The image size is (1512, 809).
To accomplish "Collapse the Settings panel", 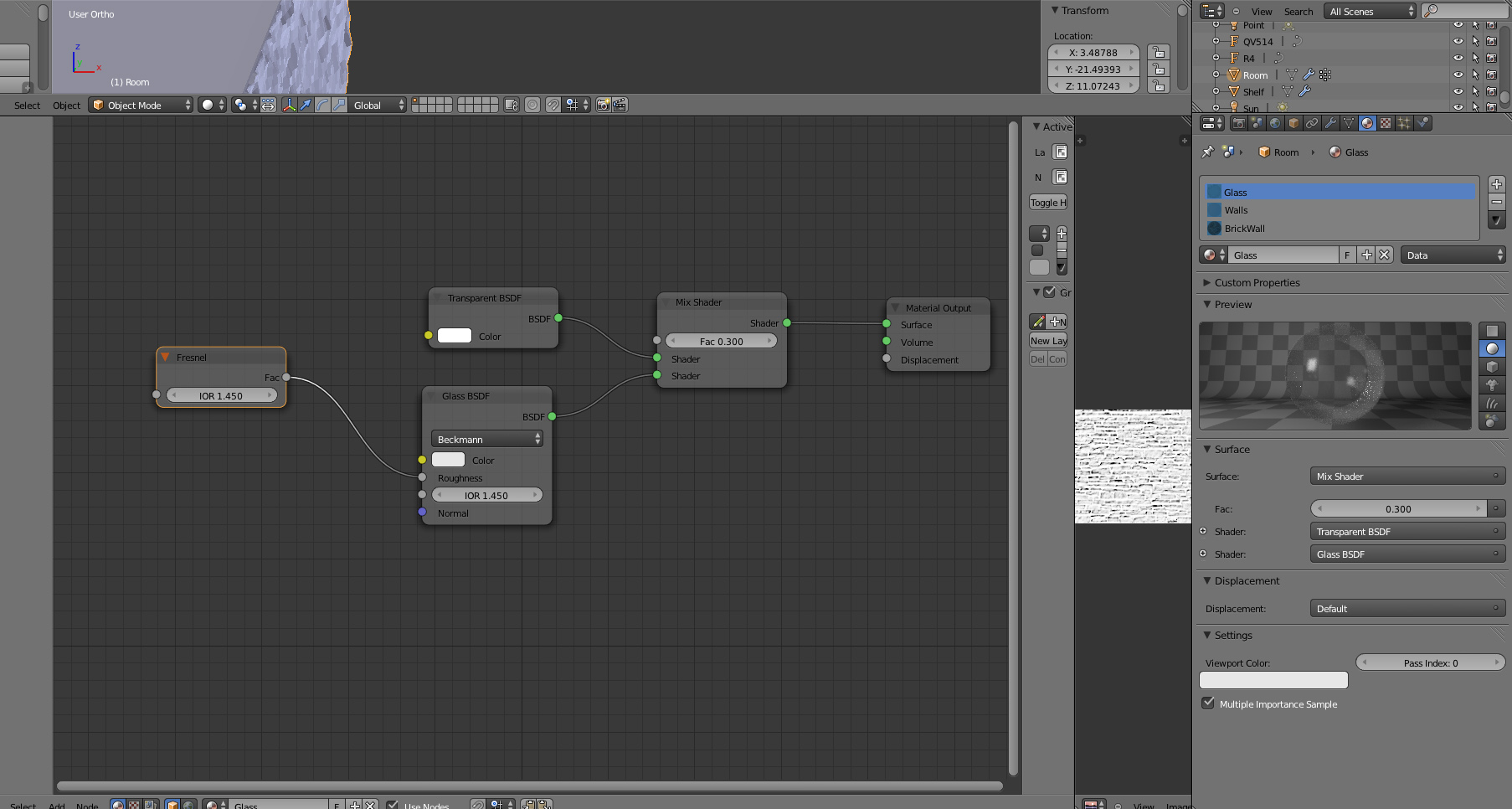I will (x=1207, y=635).
